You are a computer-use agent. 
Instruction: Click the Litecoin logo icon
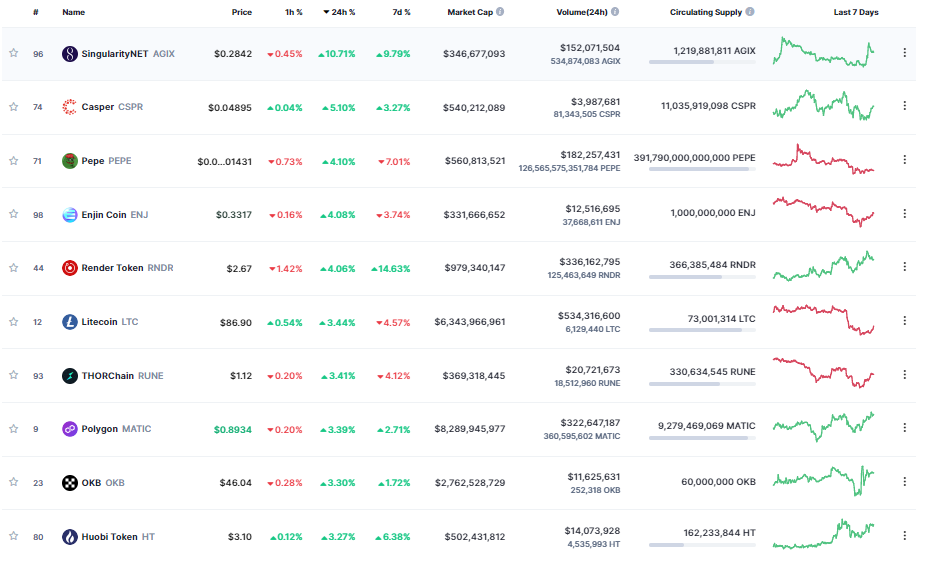pos(70,322)
